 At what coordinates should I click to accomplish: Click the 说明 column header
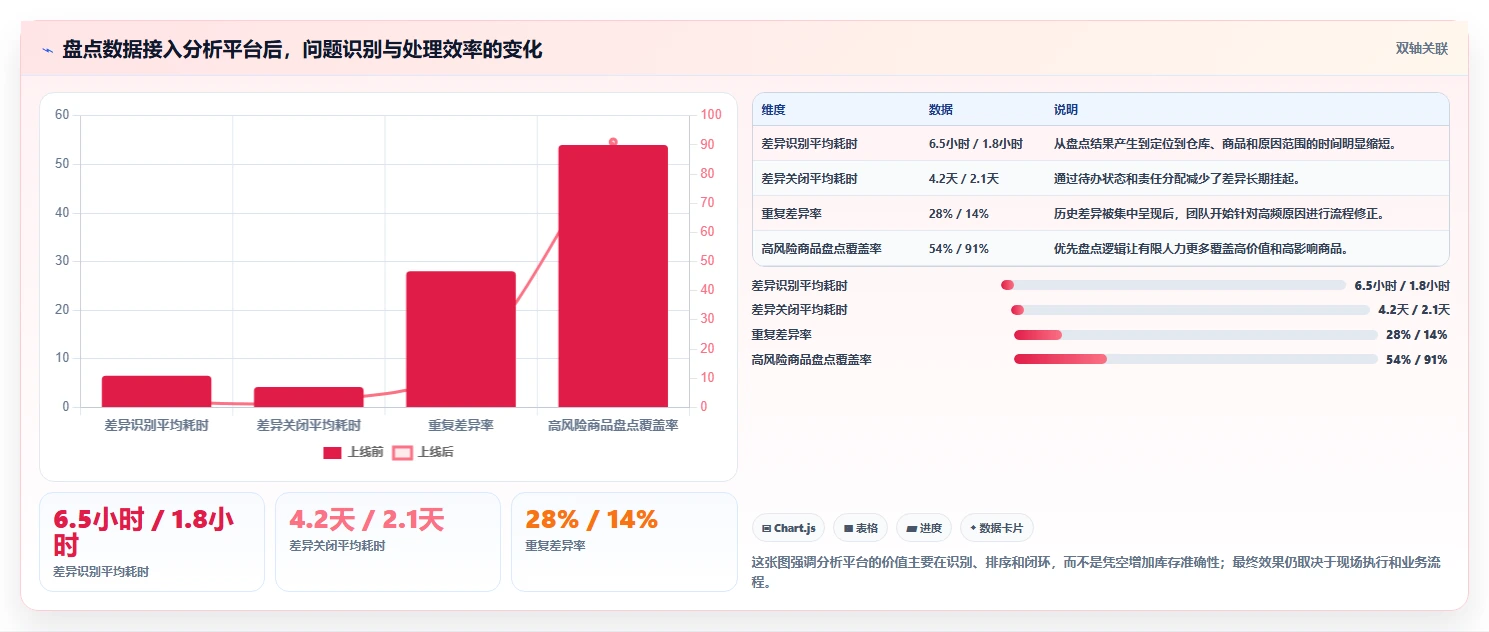coord(1066,109)
